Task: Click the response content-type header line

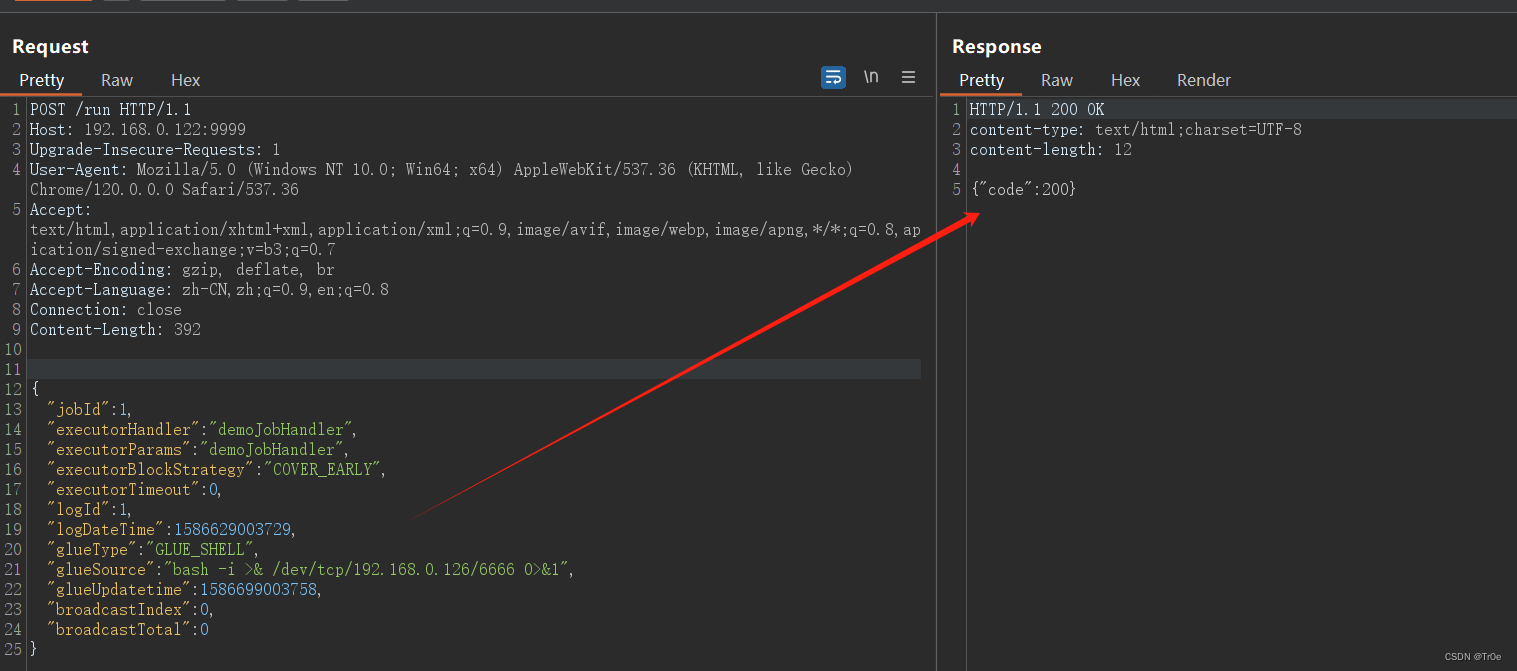Action: [1136, 130]
